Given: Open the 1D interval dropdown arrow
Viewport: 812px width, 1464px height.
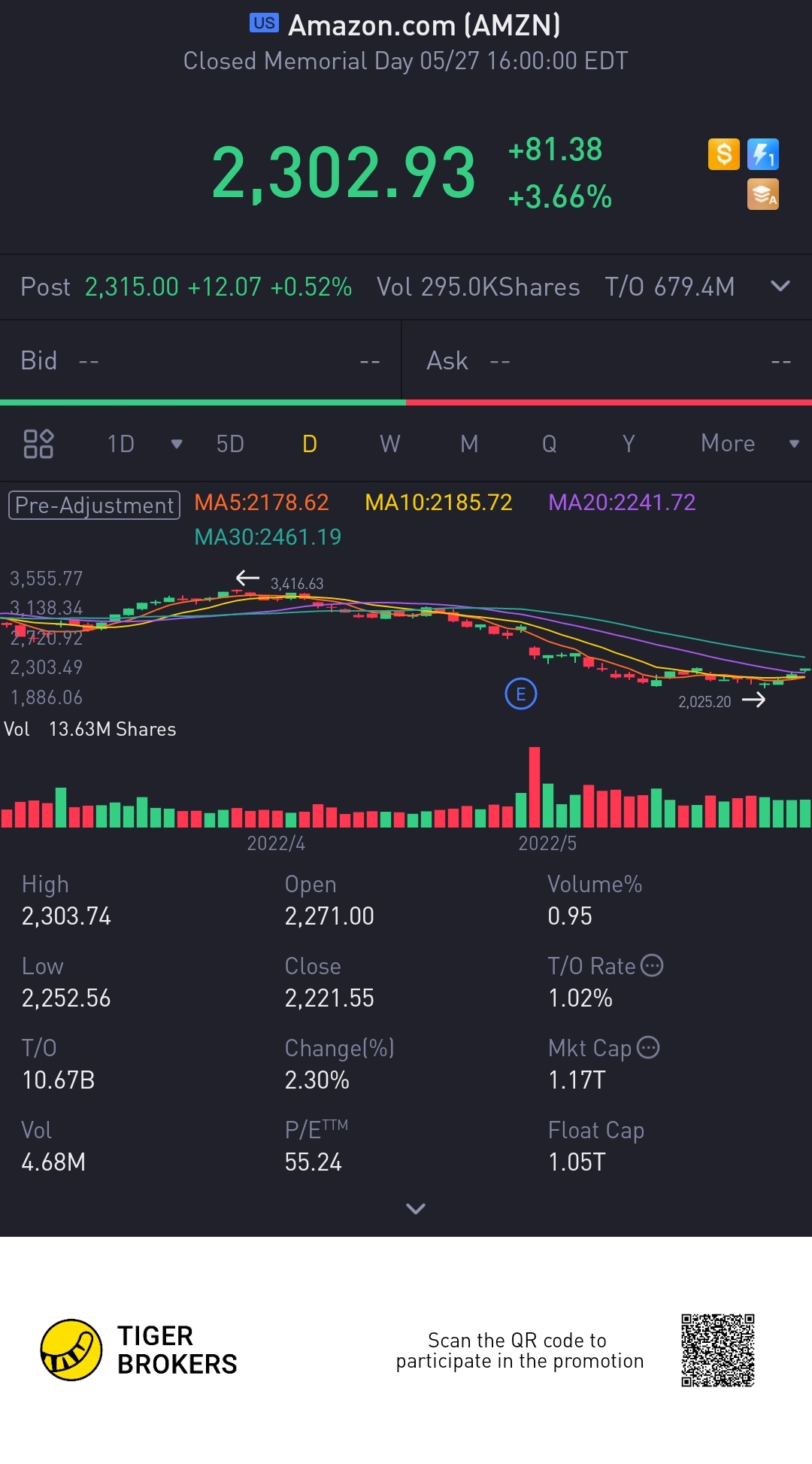Looking at the screenshot, I should click(x=177, y=444).
